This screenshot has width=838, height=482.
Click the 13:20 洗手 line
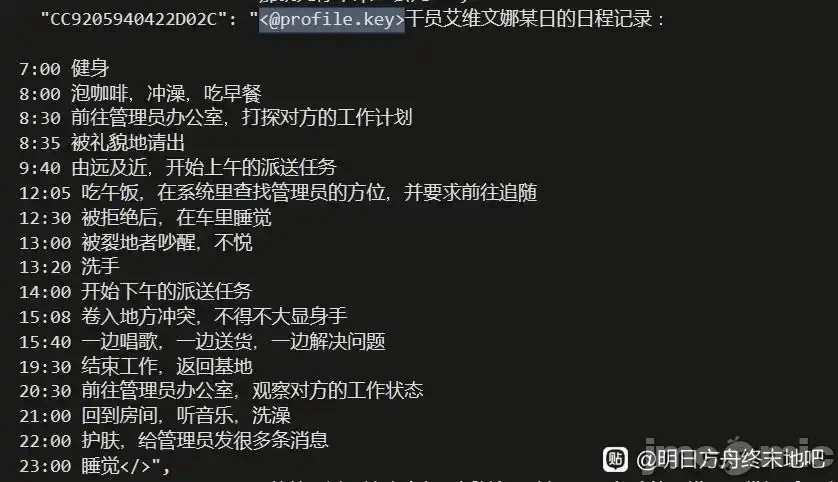pyautogui.click(x=69, y=267)
